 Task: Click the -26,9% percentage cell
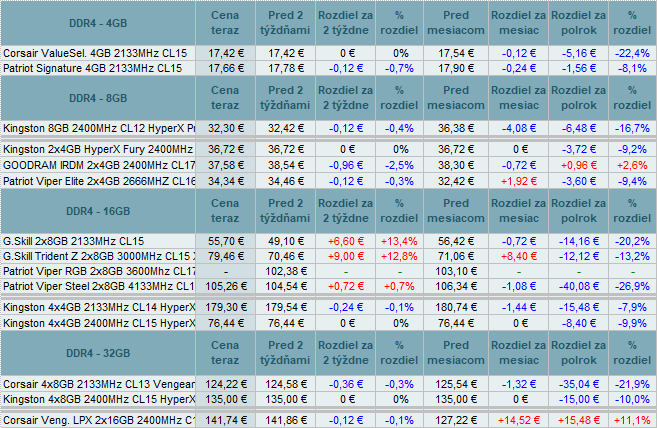pyautogui.click(x=632, y=286)
